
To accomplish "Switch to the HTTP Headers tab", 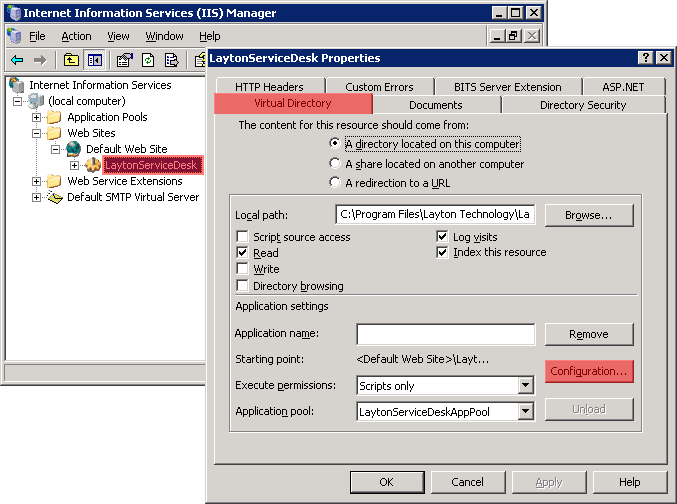I will pyautogui.click(x=269, y=86).
